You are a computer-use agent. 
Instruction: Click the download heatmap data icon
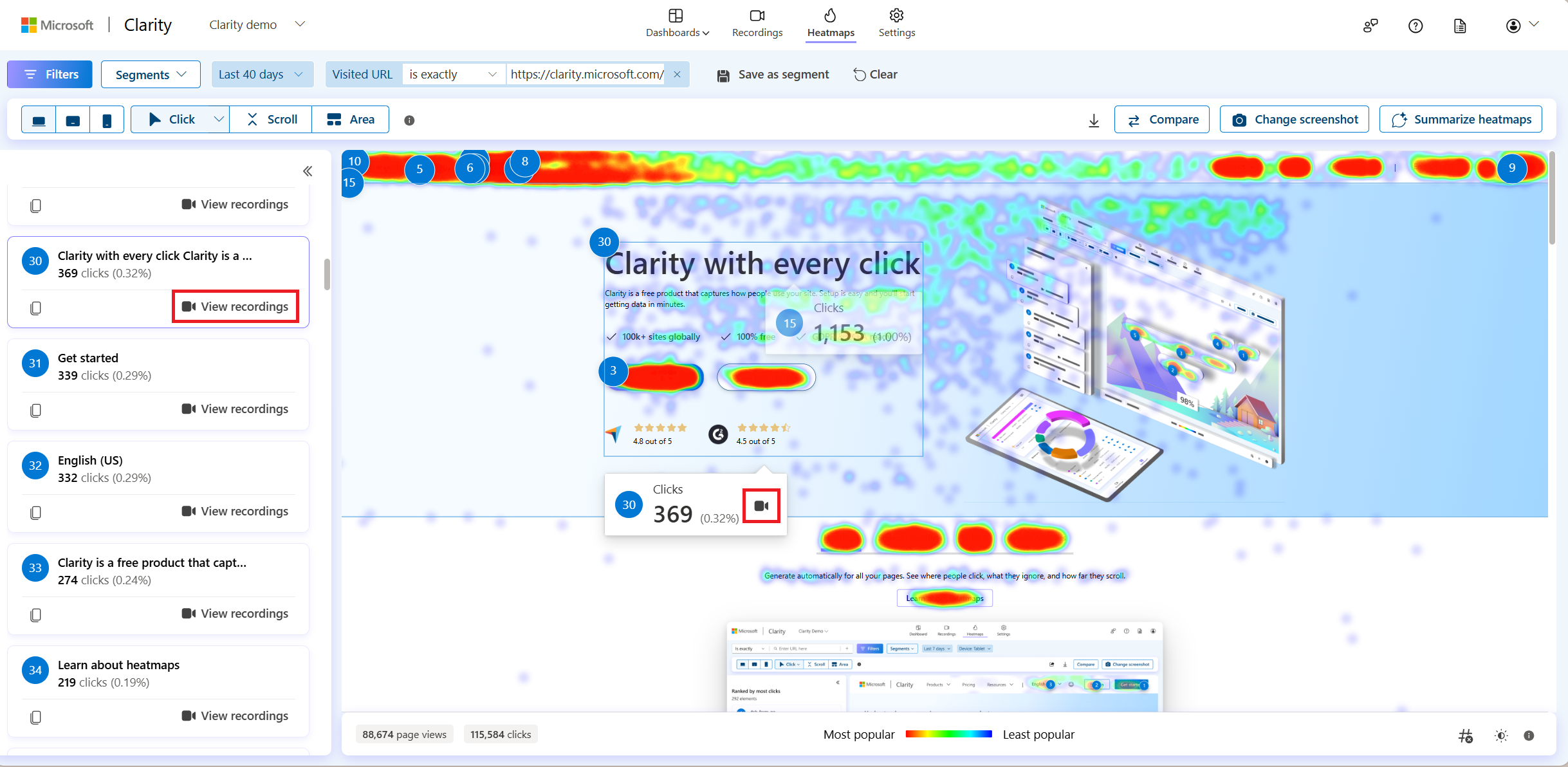(1093, 120)
